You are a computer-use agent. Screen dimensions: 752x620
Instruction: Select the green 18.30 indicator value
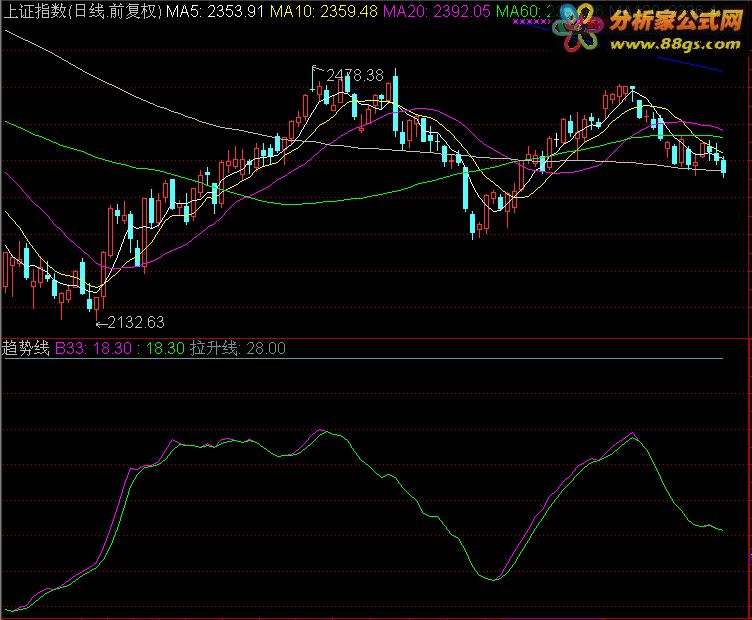[x=165, y=348]
